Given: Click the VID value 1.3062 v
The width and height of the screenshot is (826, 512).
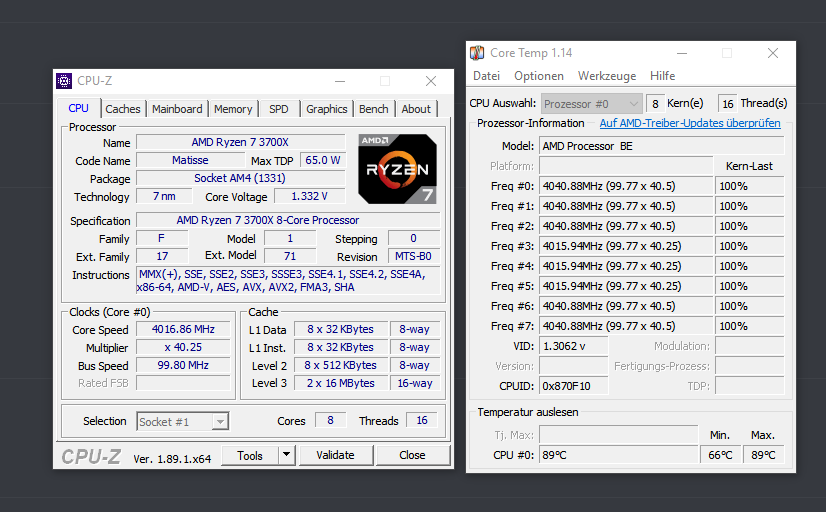Looking at the screenshot, I should coord(574,347).
